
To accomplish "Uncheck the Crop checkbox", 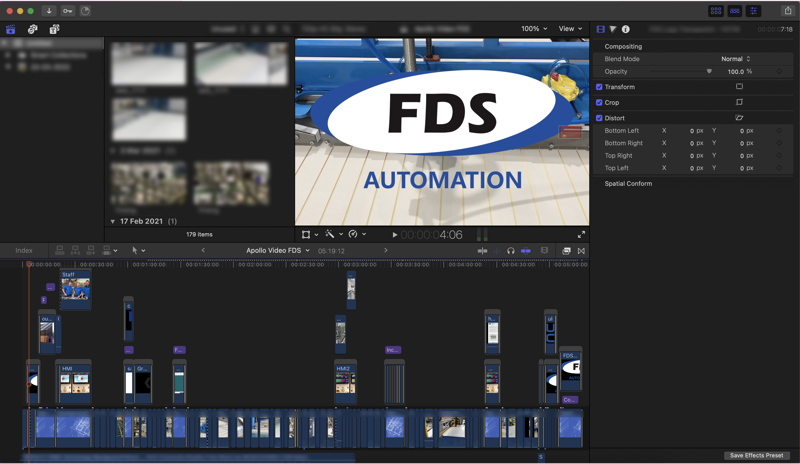I will point(599,102).
